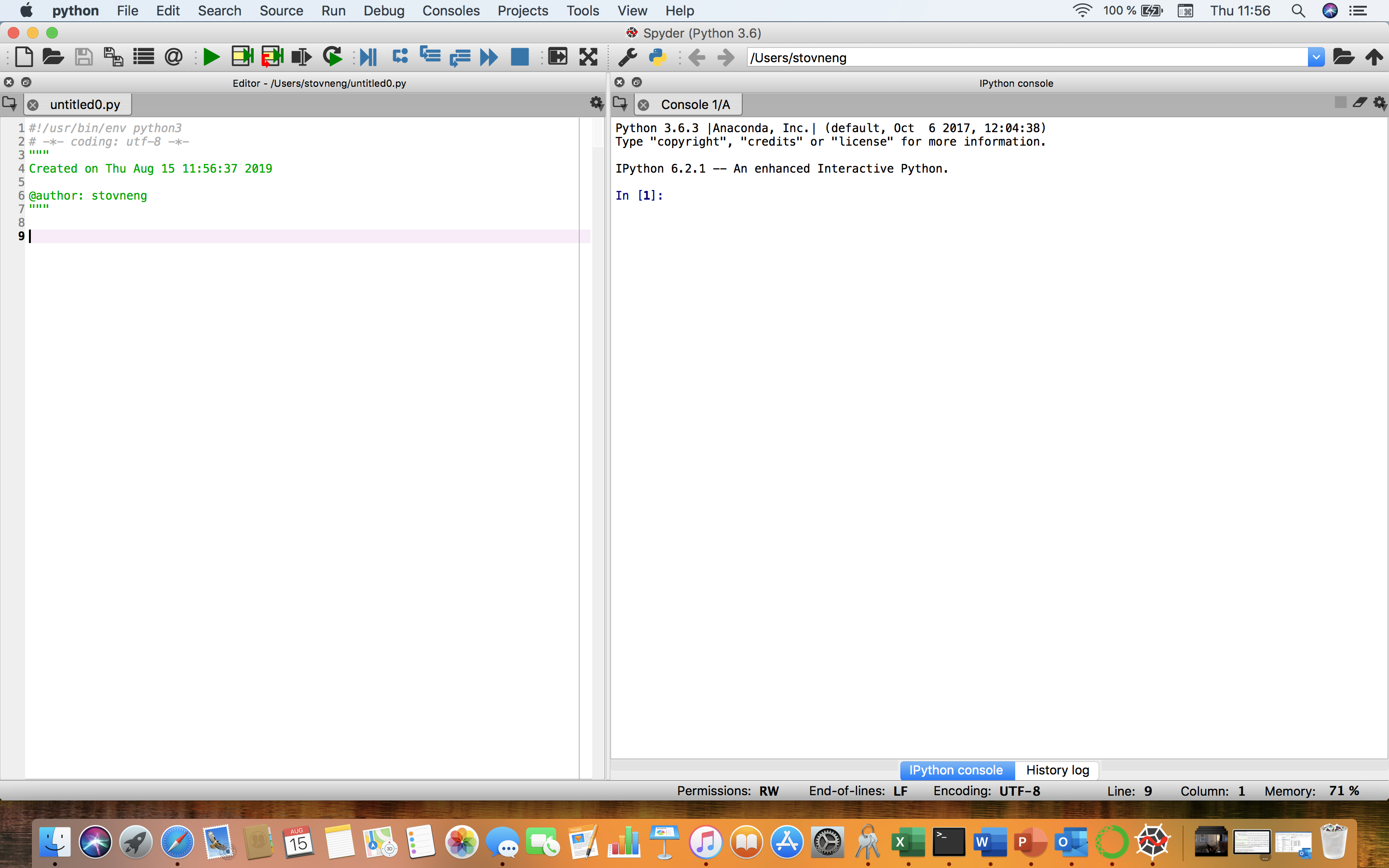Change to parent directory up arrow
The height and width of the screenshot is (868, 1389).
[x=1374, y=57]
